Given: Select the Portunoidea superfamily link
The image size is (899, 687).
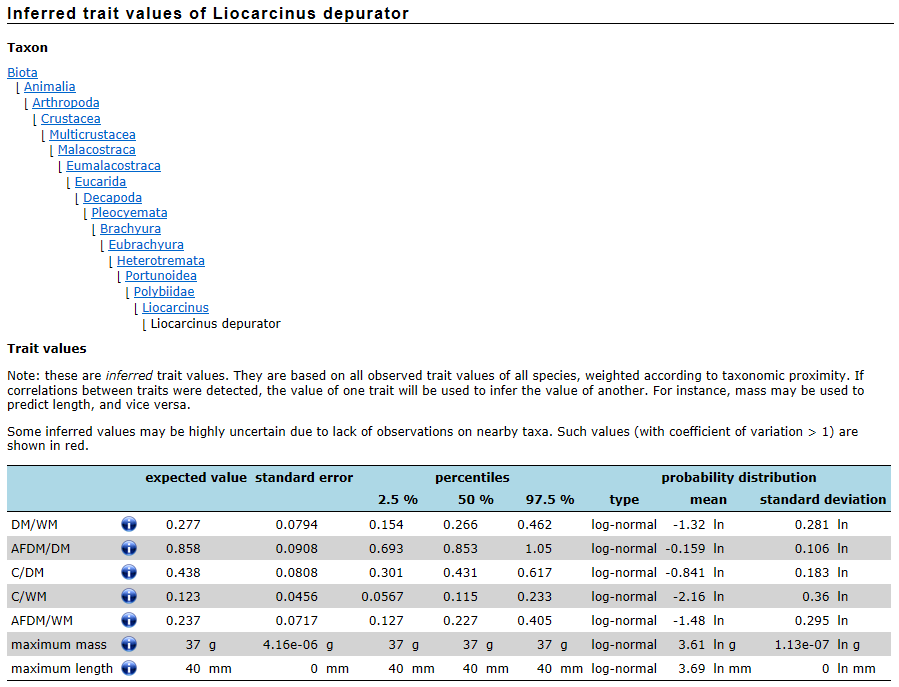Looking at the screenshot, I should coord(160,276).
